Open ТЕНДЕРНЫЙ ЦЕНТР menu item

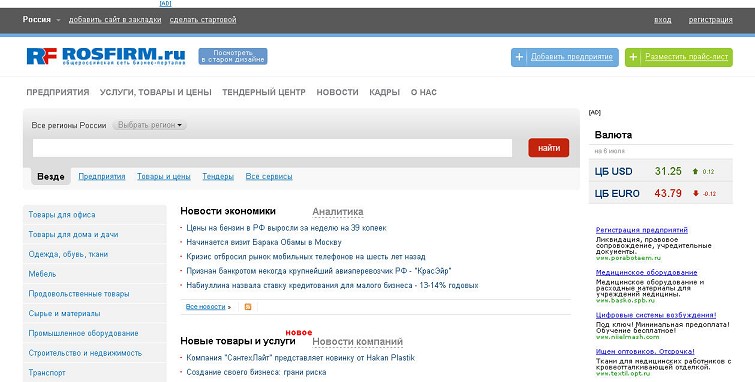pyautogui.click(x=264, y=92)
